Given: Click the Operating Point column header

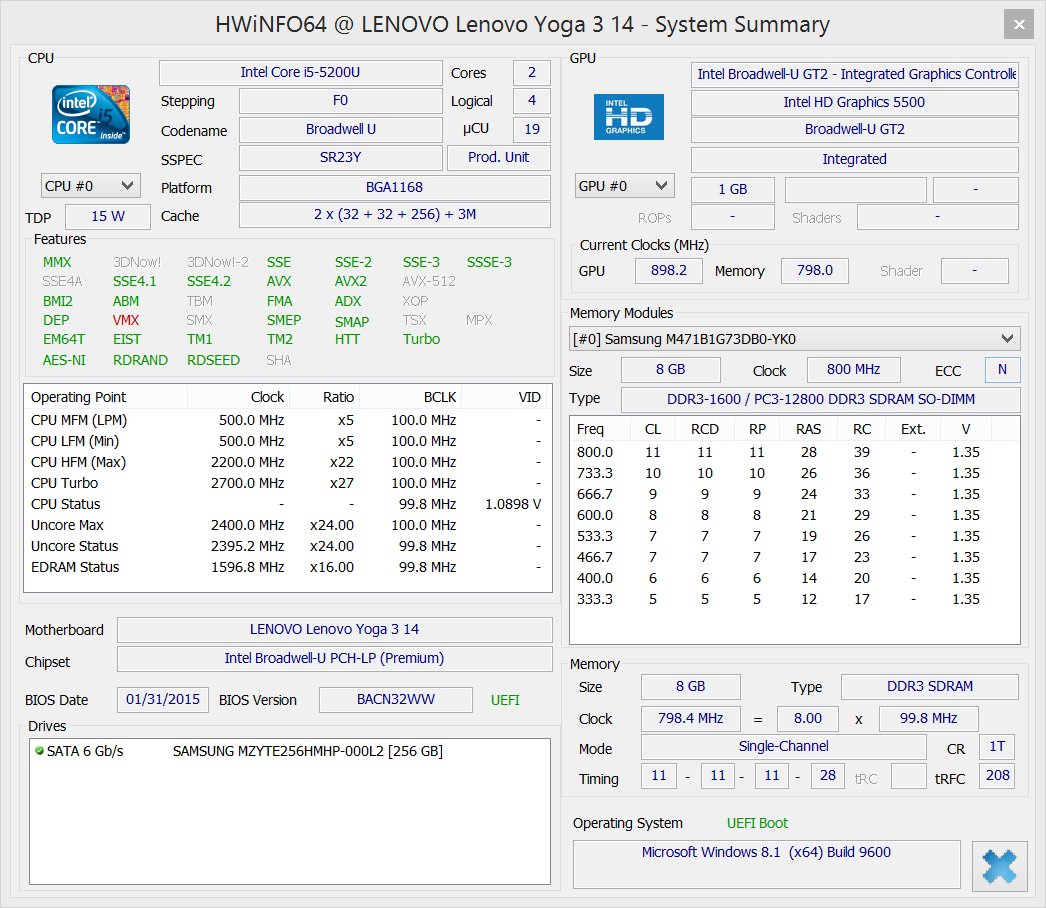Looking at the screenshot, I should 107,397.
